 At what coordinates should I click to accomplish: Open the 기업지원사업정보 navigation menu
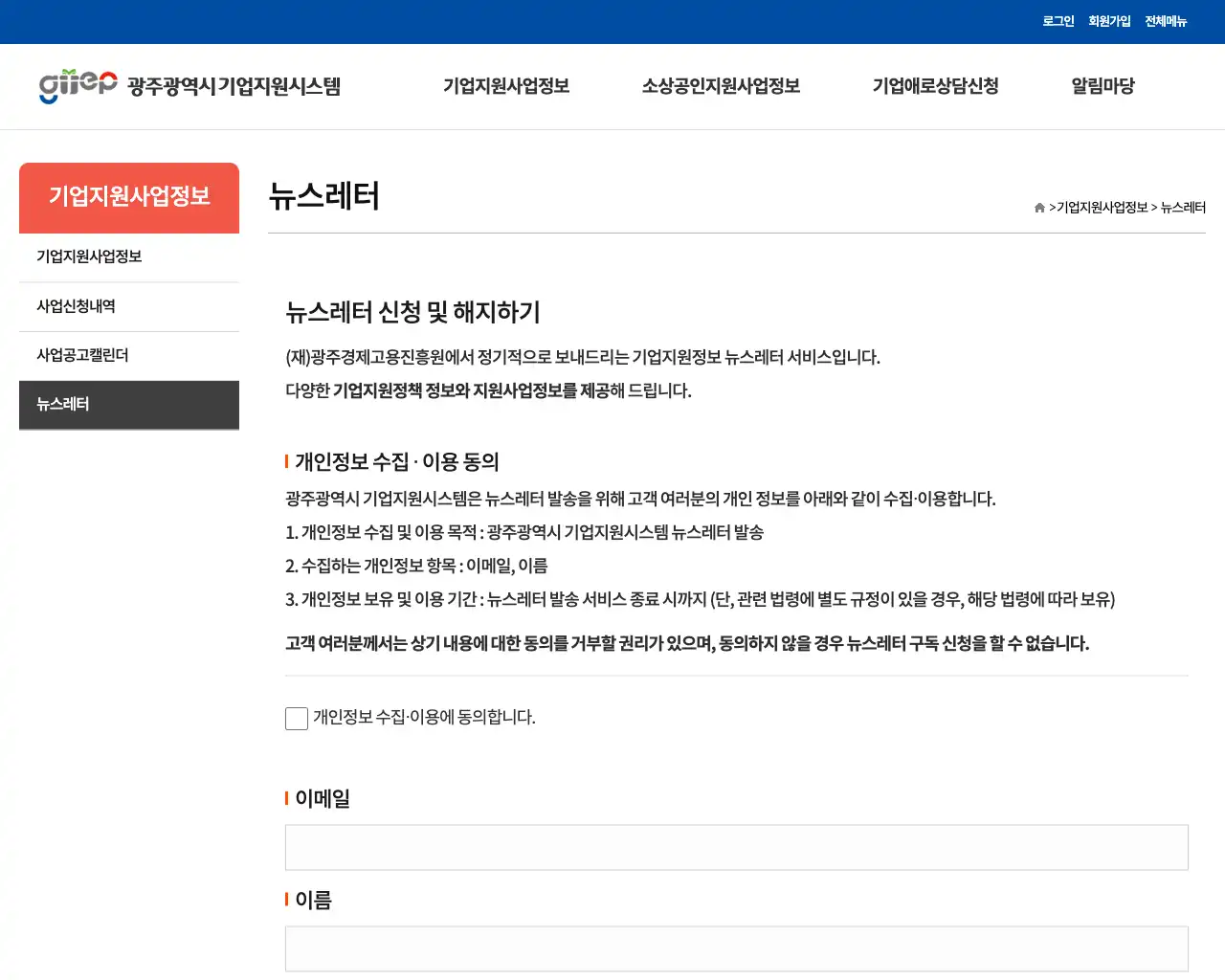point(506,86)
